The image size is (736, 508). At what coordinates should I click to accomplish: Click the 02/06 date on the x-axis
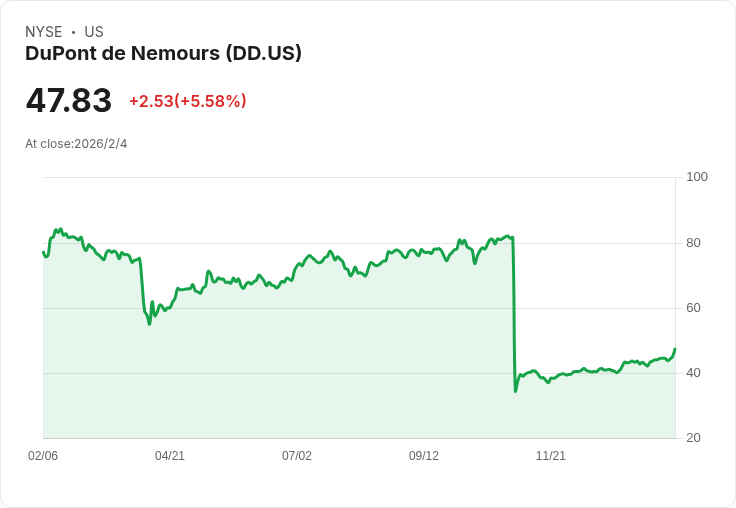point(43,456)
